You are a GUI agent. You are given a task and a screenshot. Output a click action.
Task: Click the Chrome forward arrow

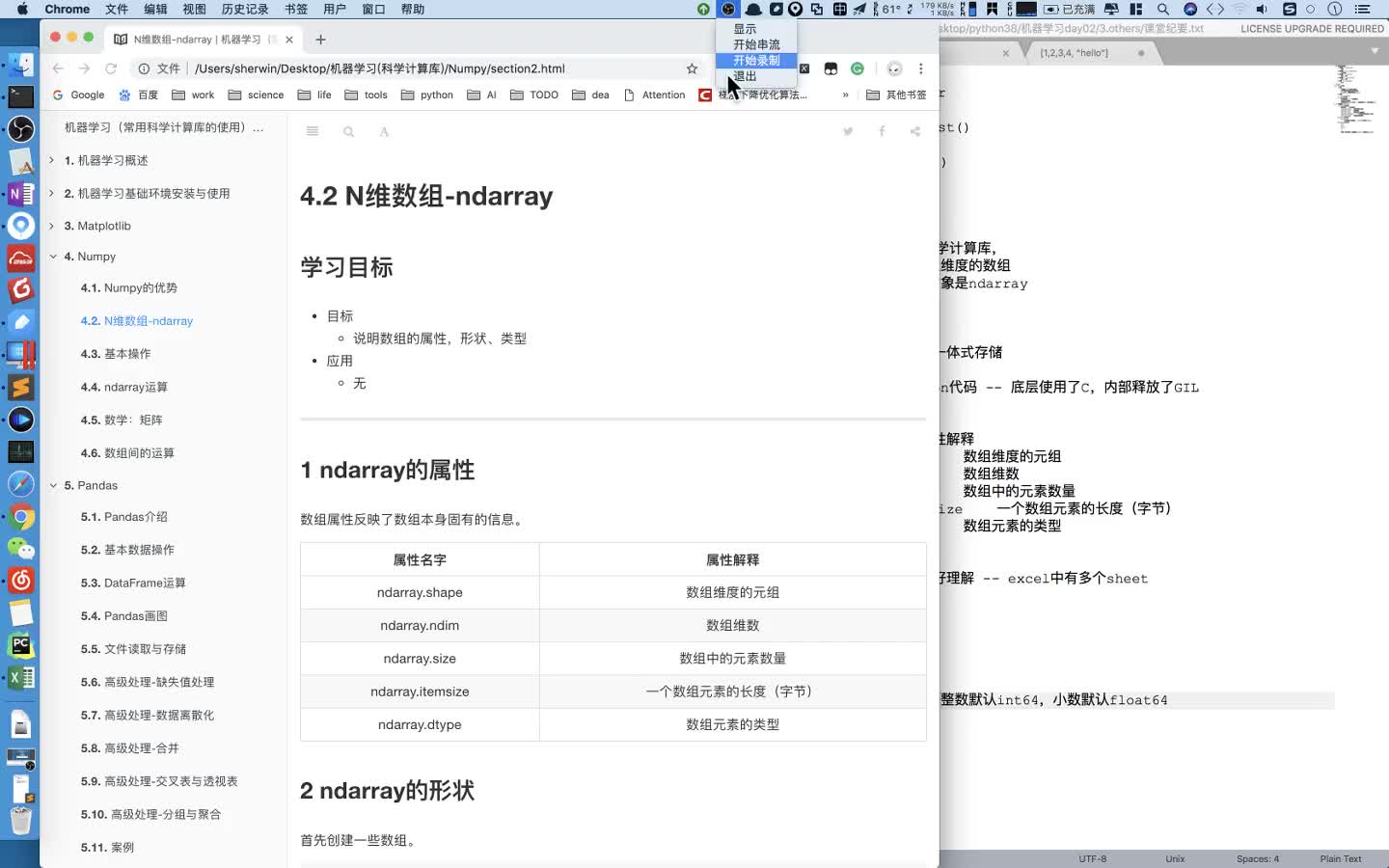[x=84, y=68]
